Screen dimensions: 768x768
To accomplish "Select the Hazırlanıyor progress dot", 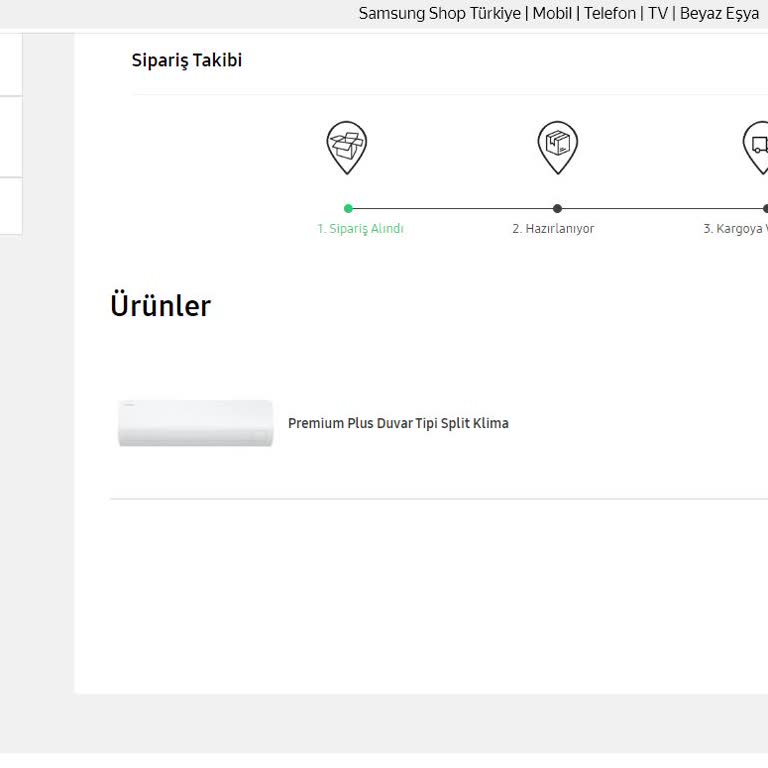I will point(557,209).
